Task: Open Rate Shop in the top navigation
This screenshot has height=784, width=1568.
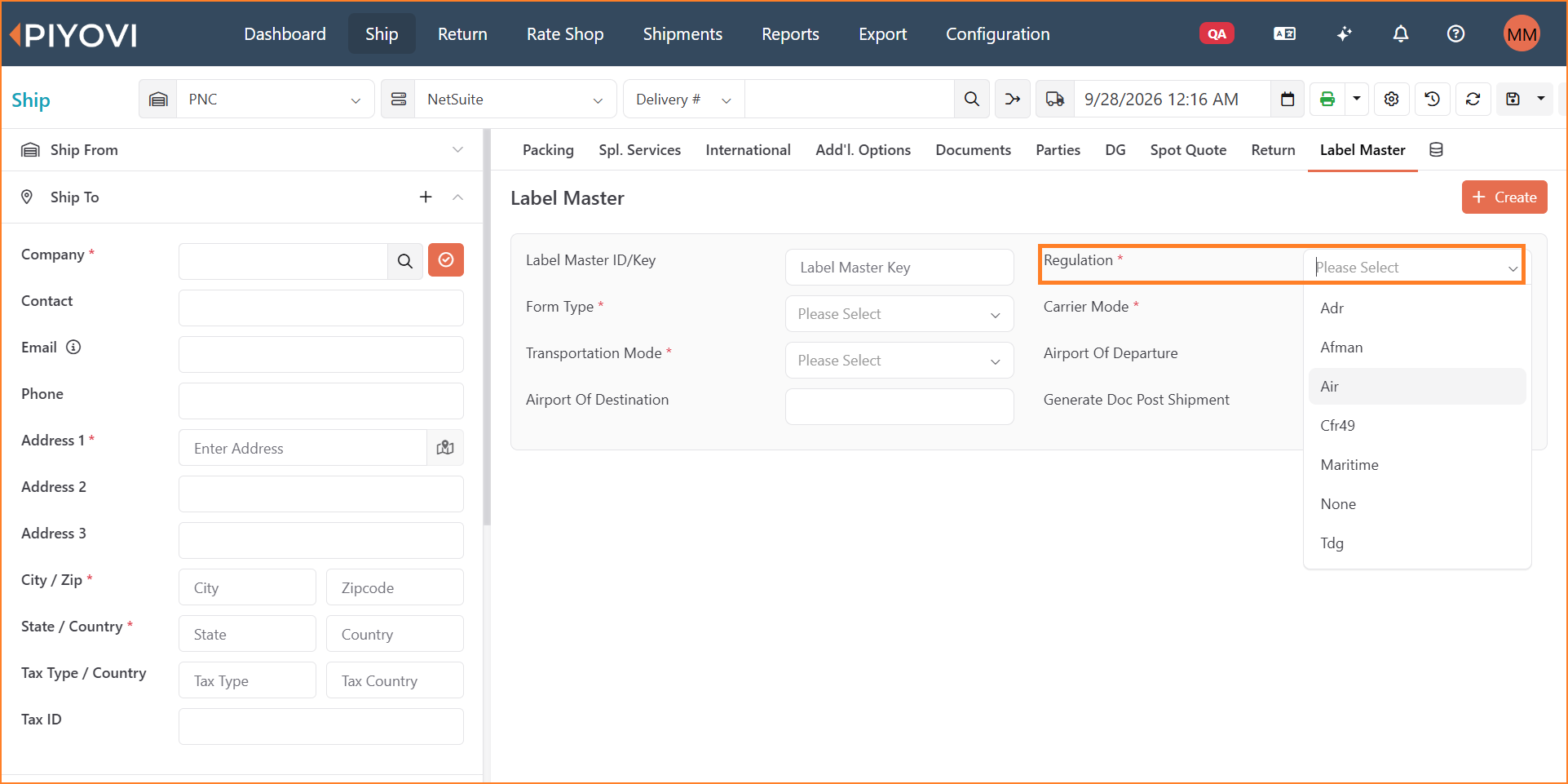Action: coord(565,34)
